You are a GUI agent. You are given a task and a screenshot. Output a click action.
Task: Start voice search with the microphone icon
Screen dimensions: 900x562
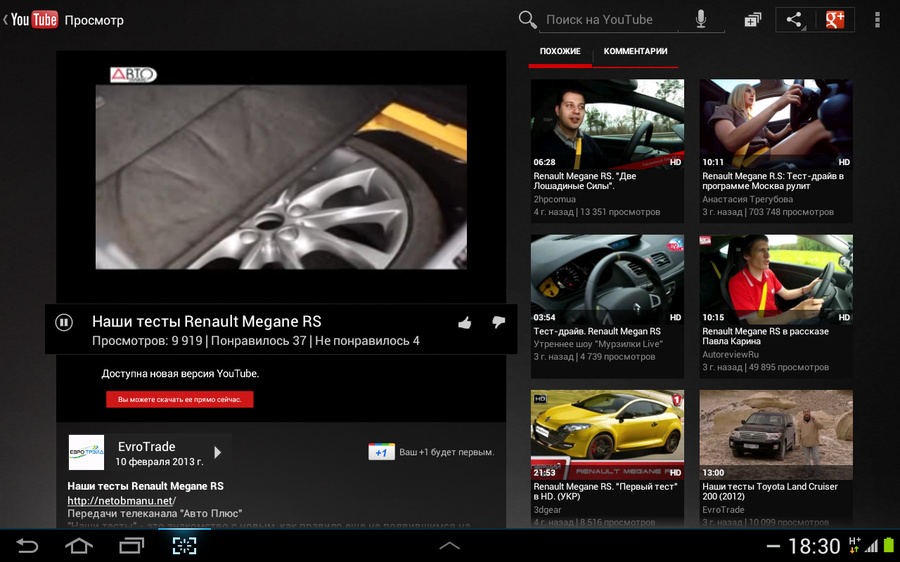pos(701,20)
